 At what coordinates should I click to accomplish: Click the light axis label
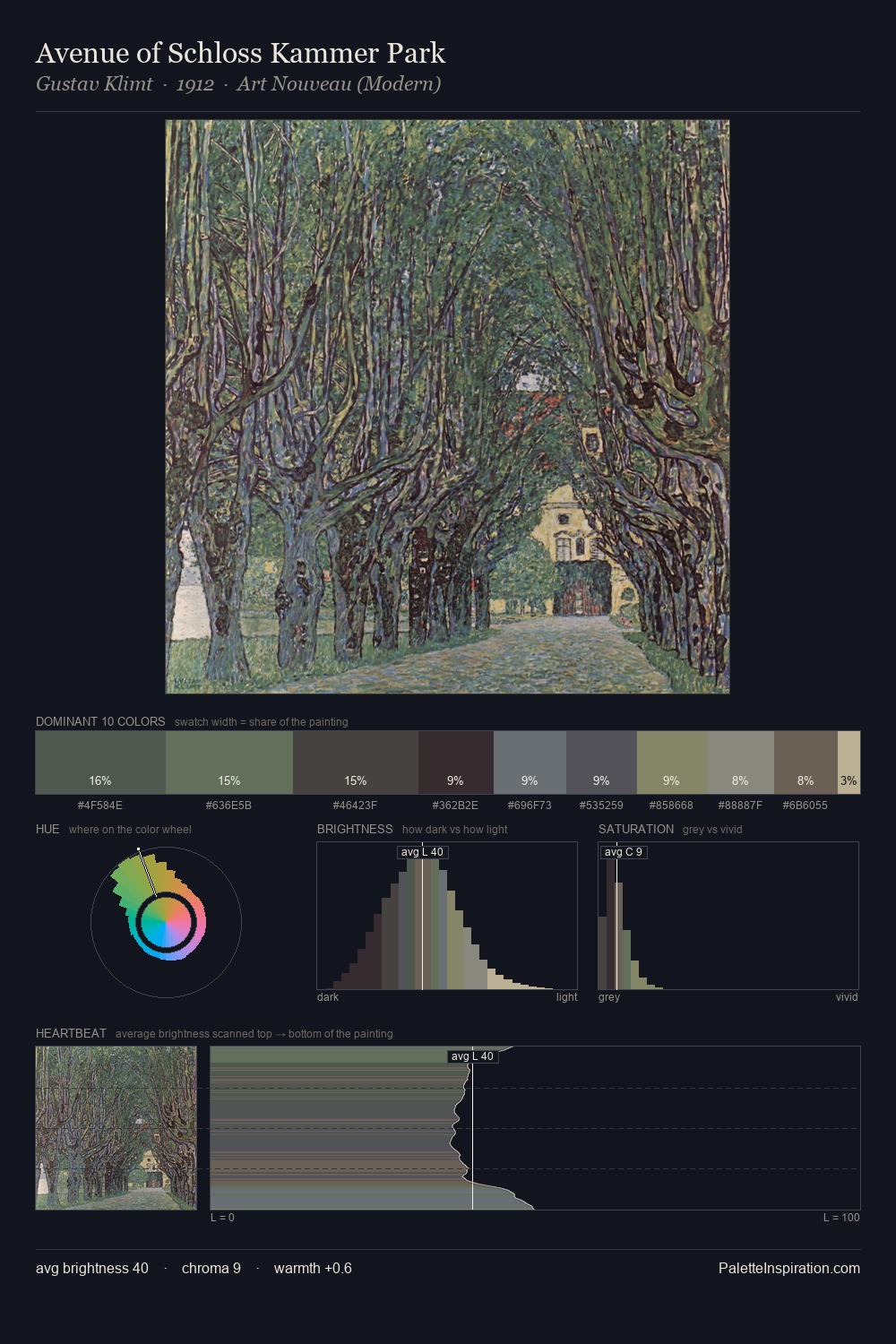[566, 996]
